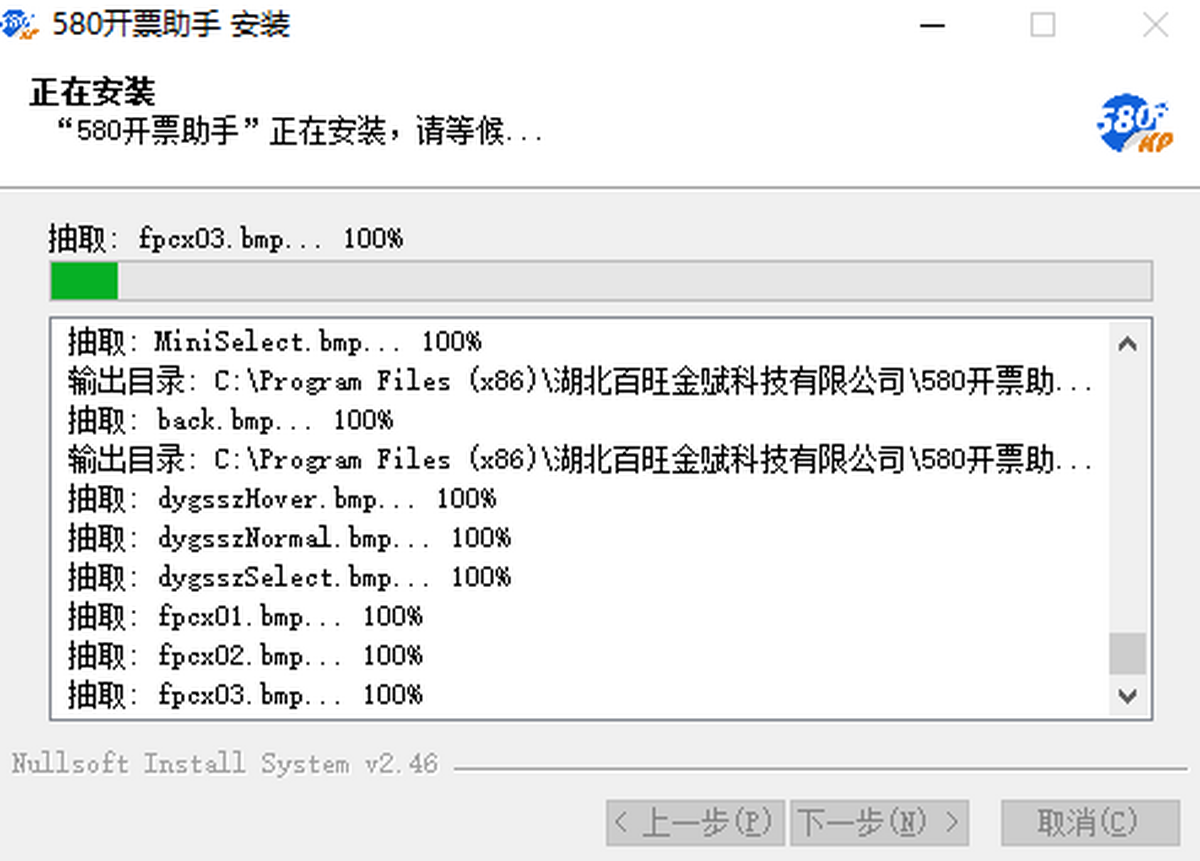The width and height of the screenshot is (1200, 861).
Task: Click the log scrollbar thumb
Action: (x=1128, y=654)
